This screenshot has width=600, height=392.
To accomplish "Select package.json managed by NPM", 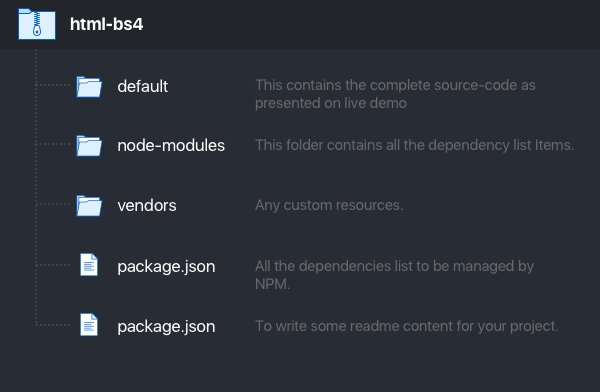I will (x=166, y=266).
